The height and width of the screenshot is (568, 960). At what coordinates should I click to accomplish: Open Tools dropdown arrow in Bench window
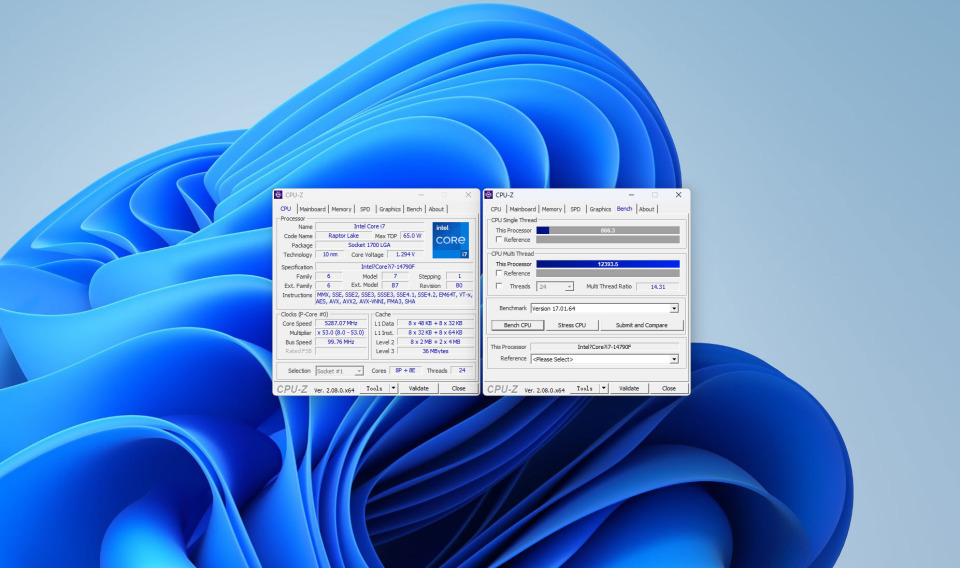coord(603,388)
